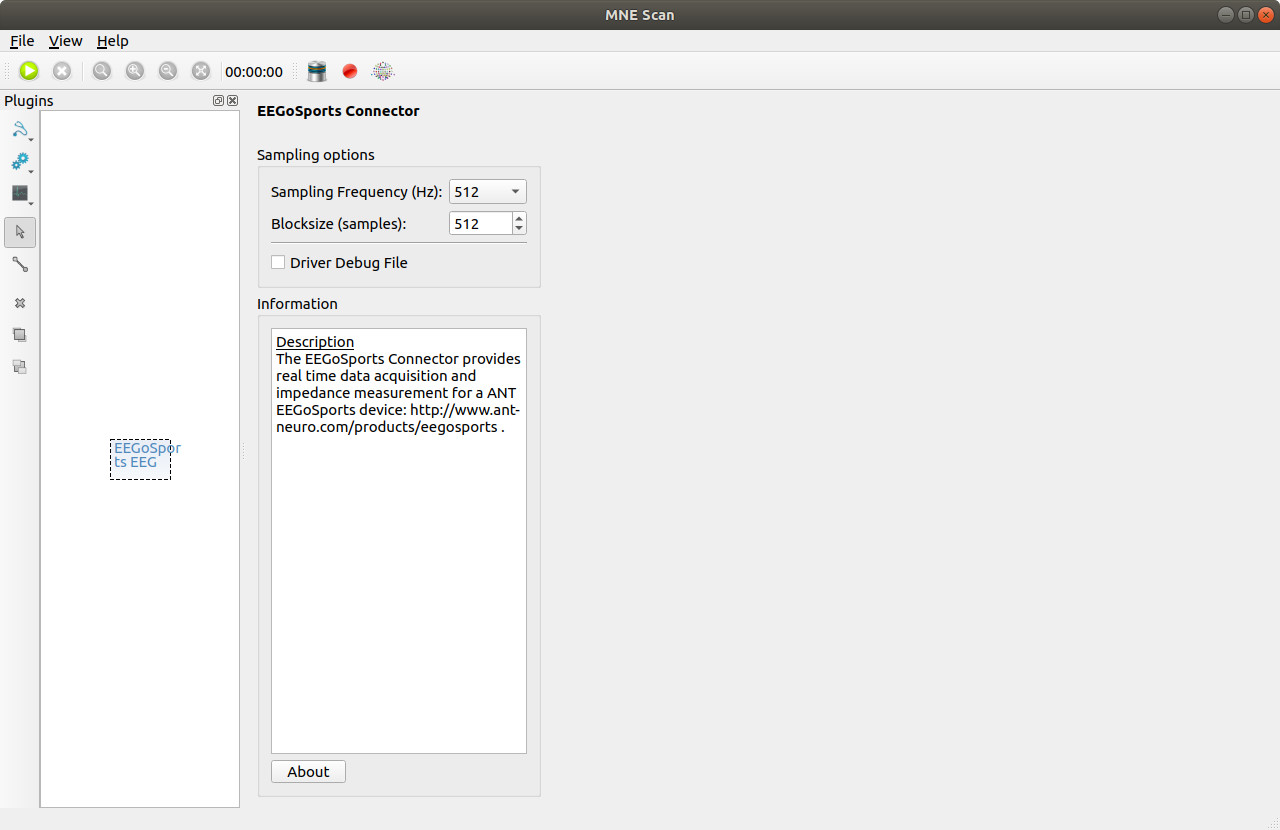Expand the sensors plugin menu in the sidebar
The image size is (1280, 830).
point(20,129)
